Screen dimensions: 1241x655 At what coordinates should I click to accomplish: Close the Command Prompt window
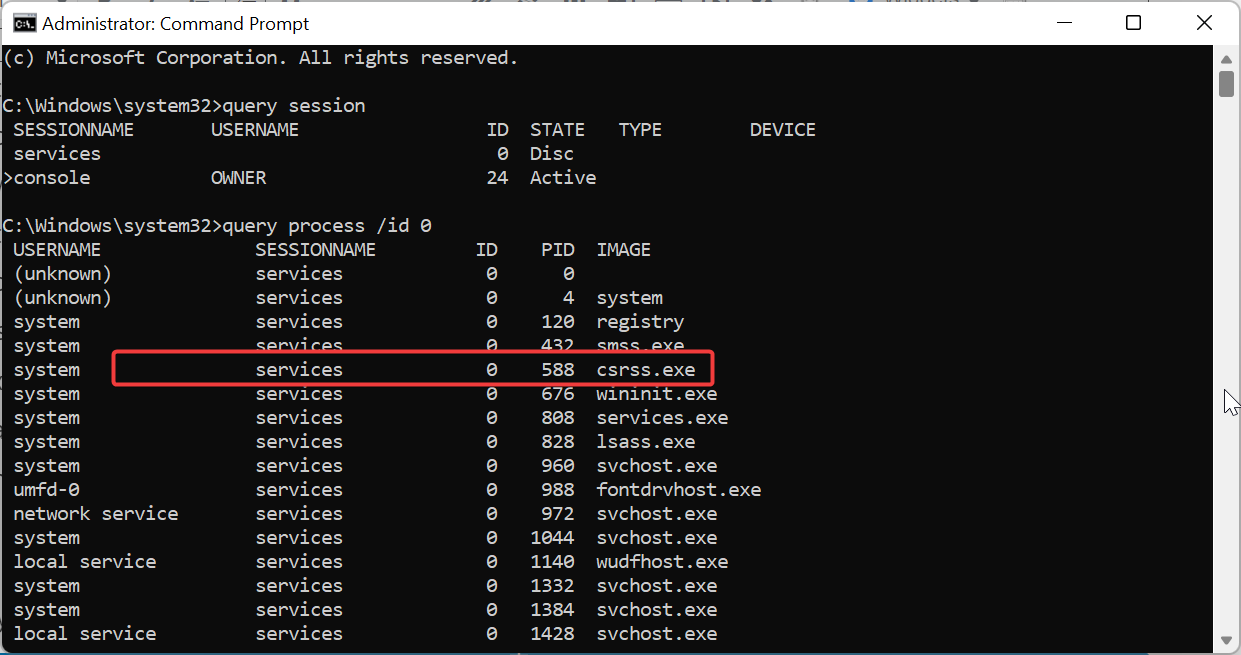(x=1203, y=23)
